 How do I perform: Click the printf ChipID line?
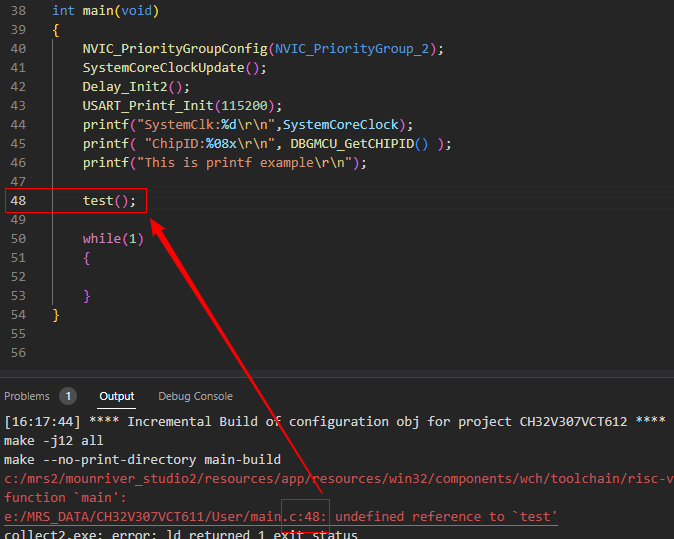tap(267, 144)
